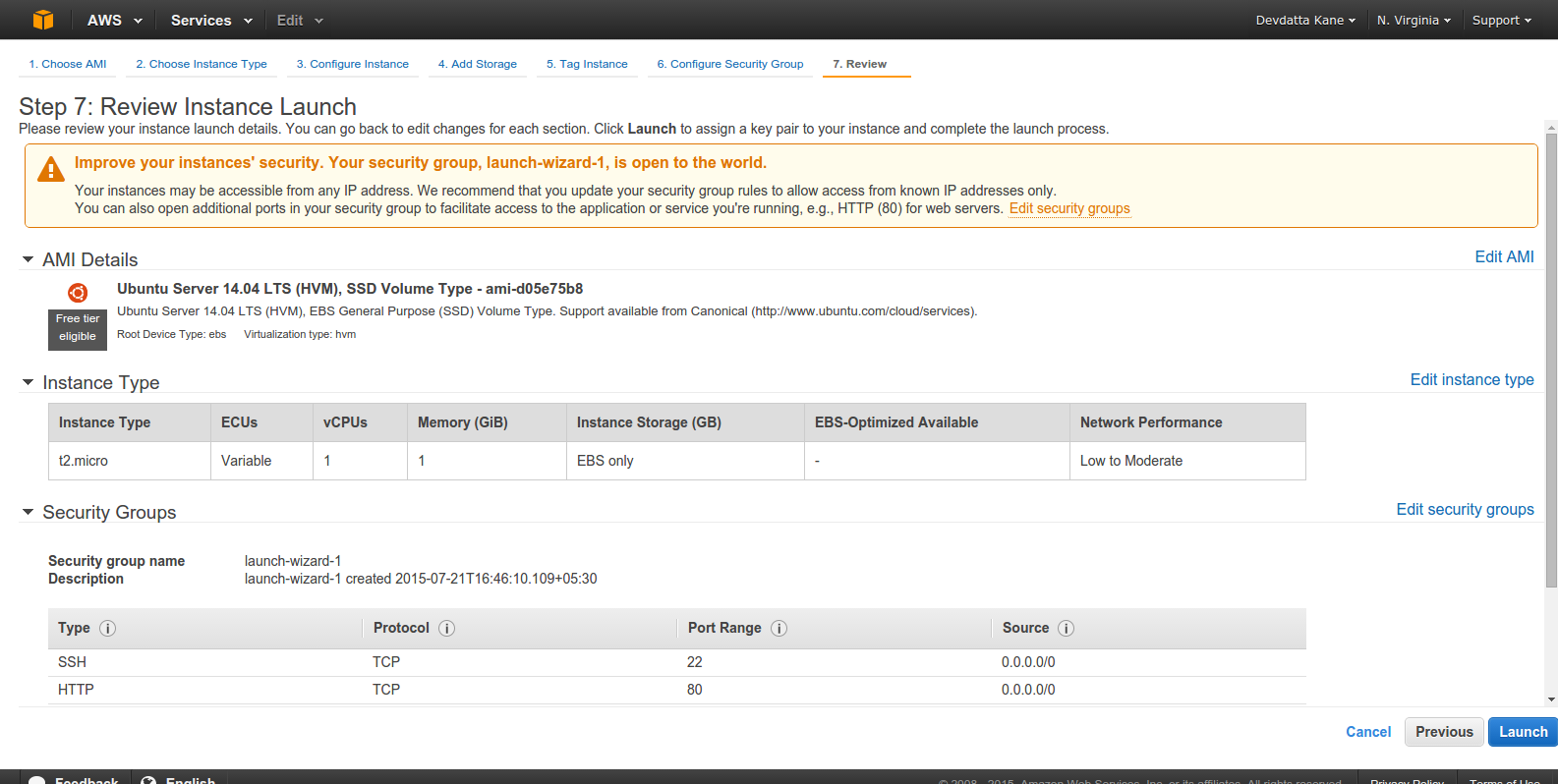The width and height of the screenshot is (1558, 784).
Task: Click the Variable ECUs cell
Action: pos(261,461)
